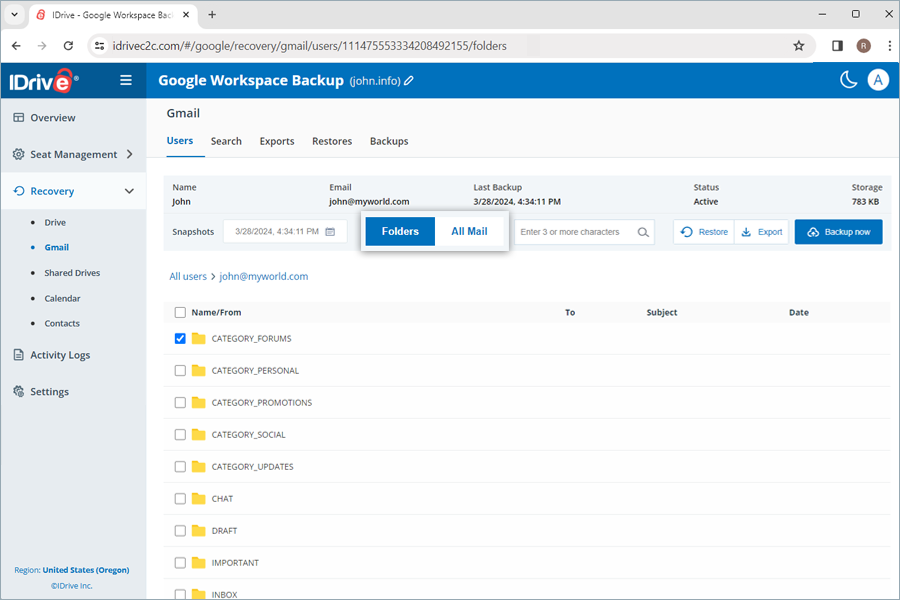
Task: Bookmark this page with star icon
Action: tap(798, 46)
